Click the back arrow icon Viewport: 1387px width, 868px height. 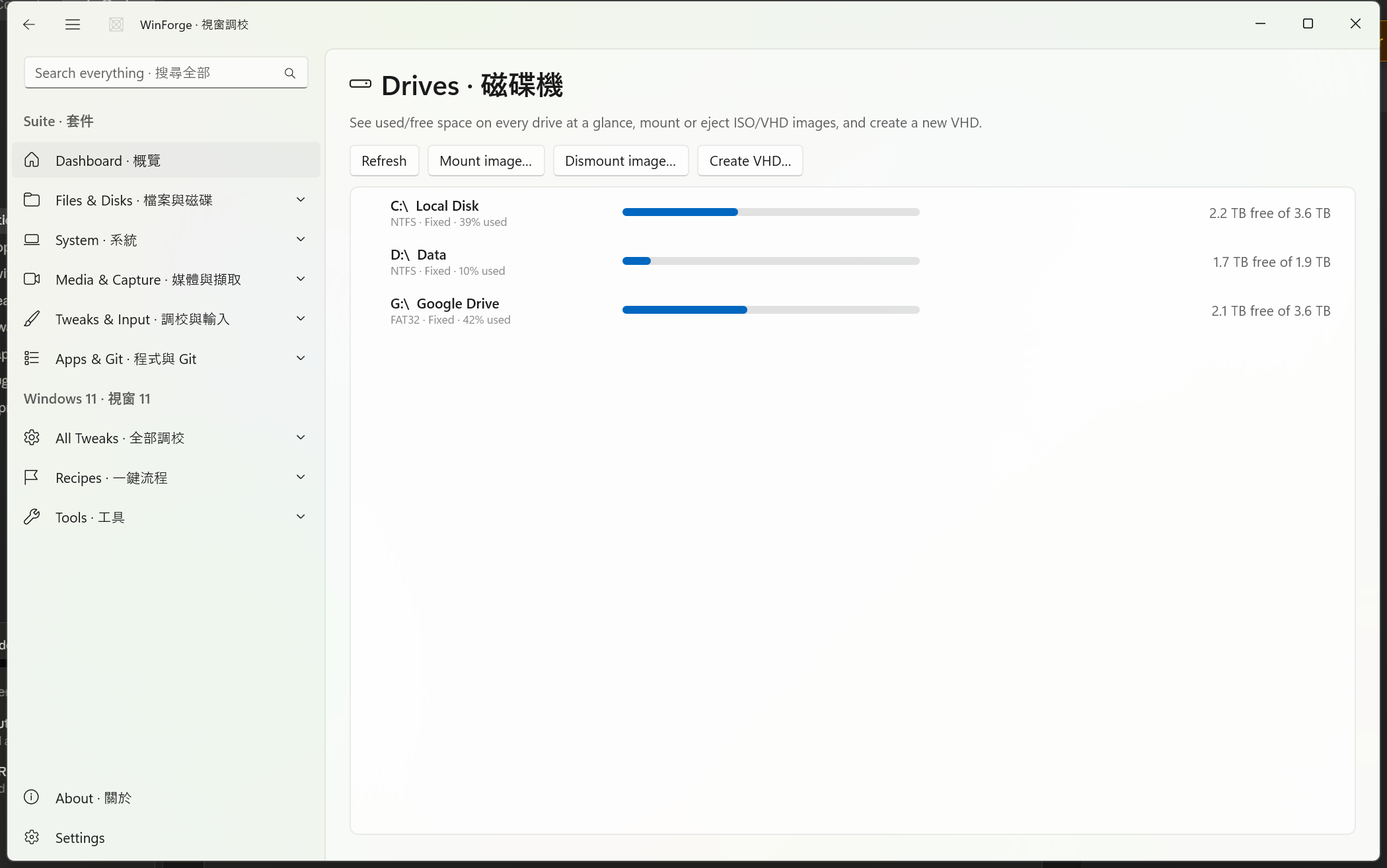pos(28,24)
